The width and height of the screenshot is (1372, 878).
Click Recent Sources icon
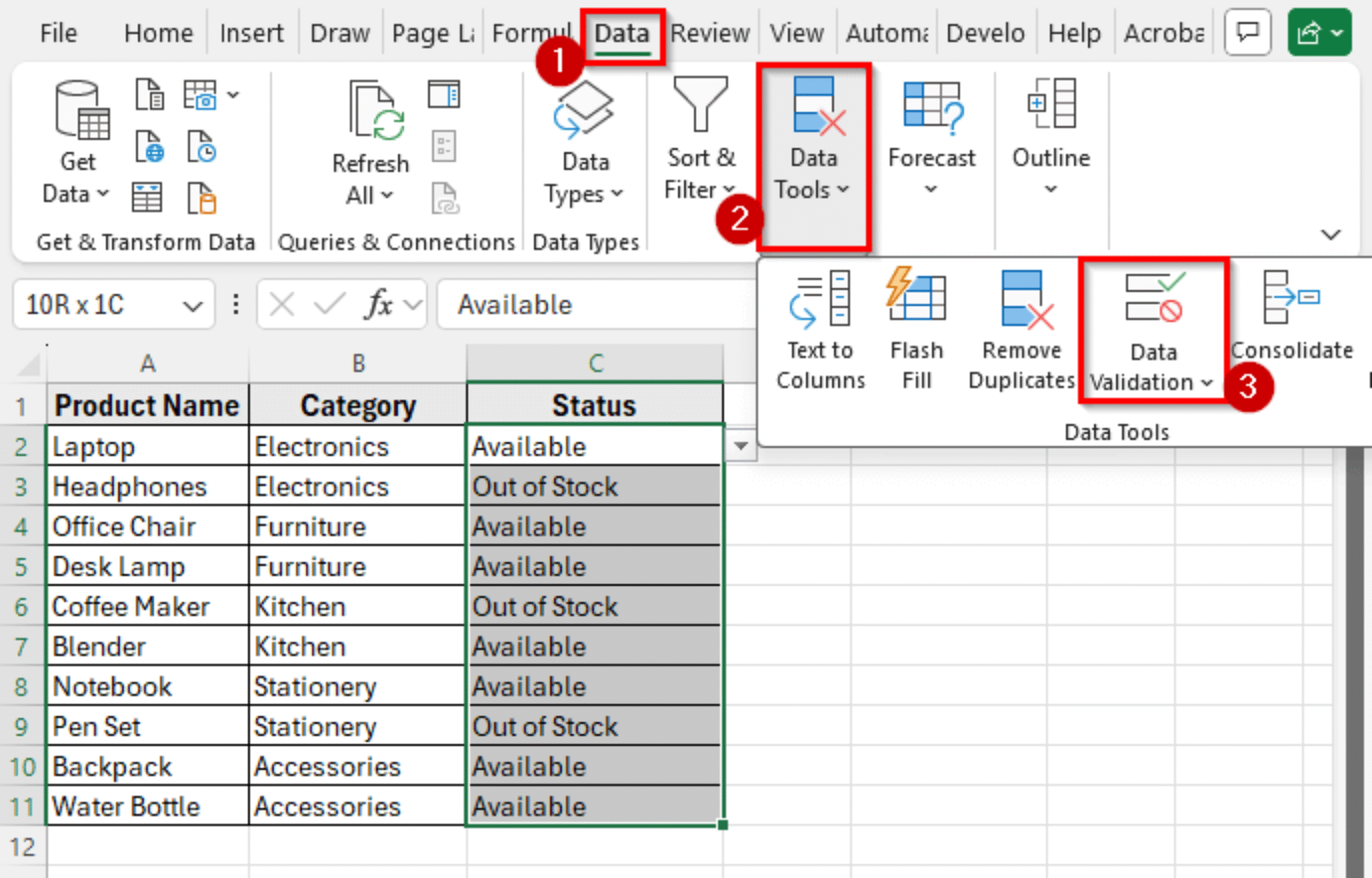(201, 147)
